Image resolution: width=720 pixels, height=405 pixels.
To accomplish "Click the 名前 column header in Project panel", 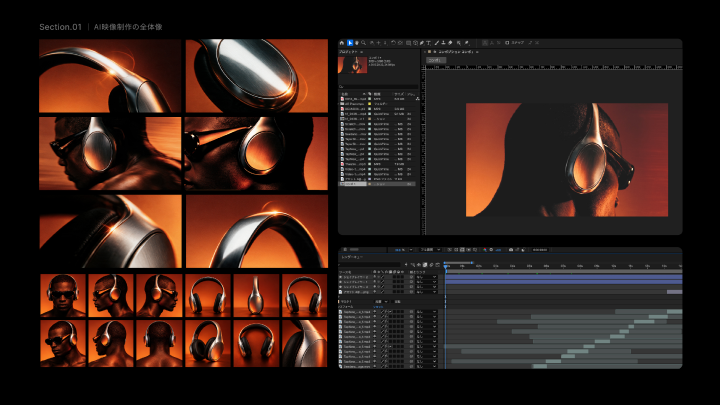I will click(344, 94).
